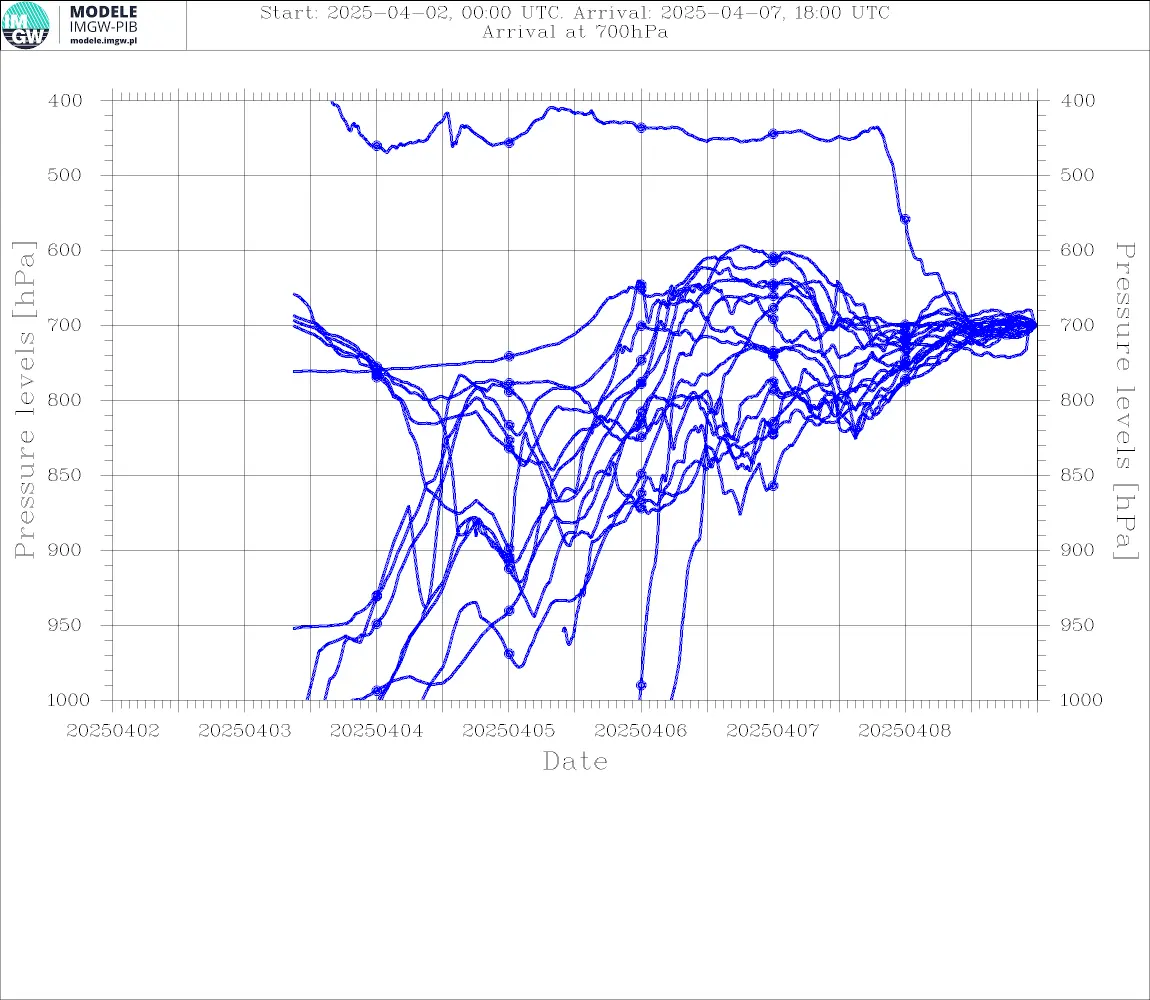The image size is (1150, 1000).
Task: Click the right axis 1000 label
Action: [1081, 700]
